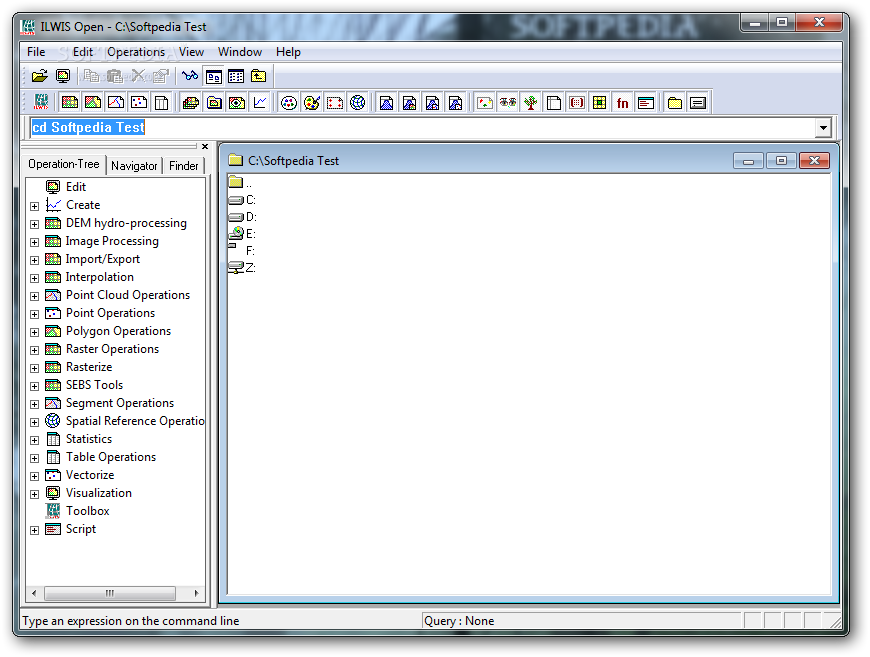The width and height of the screenshot is (870, 657).
Task: Open the Window menu
Action: click(x=240, y=52)
